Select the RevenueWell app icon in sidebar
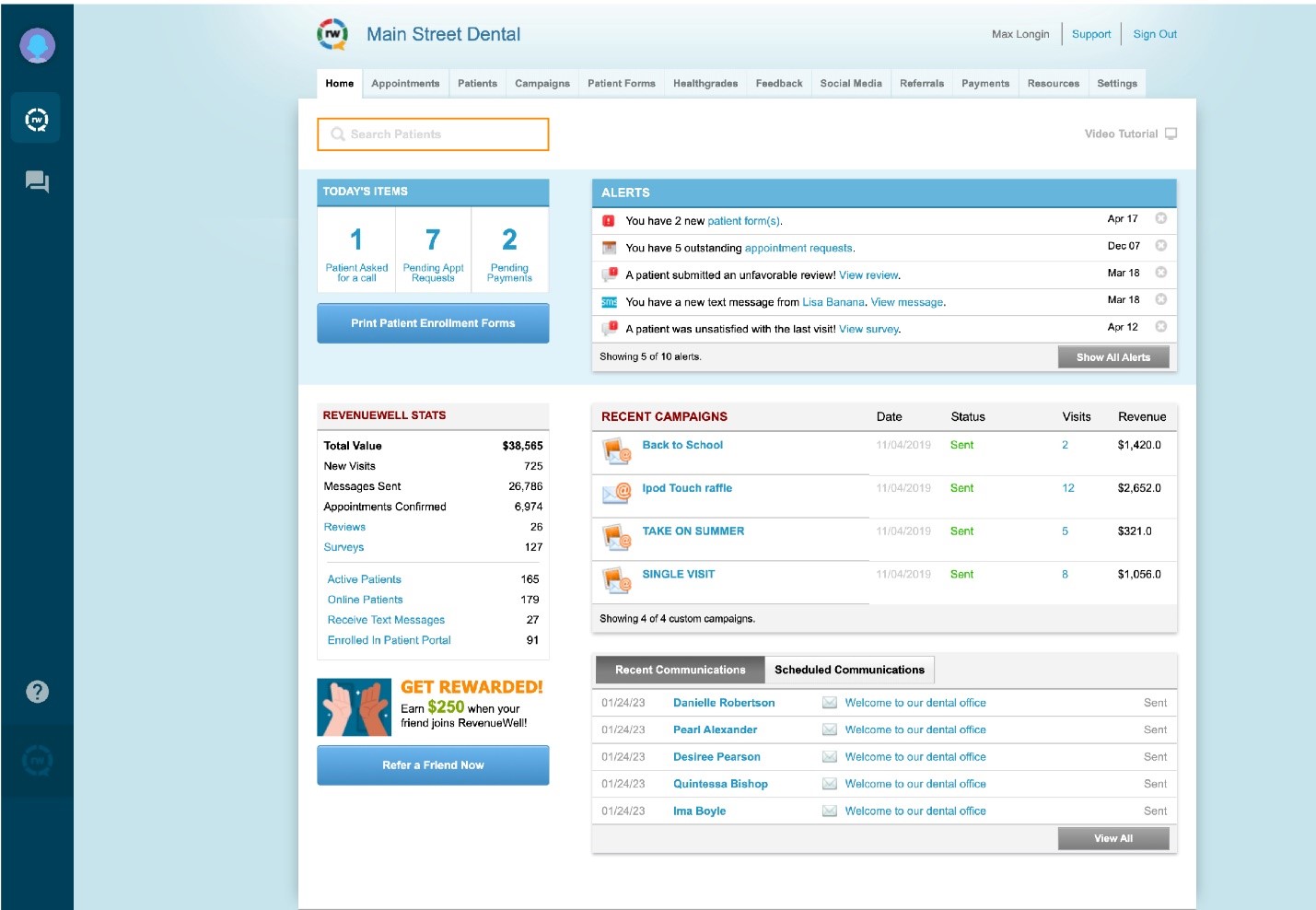The height and width of the screenshot is (910, 1316). [36, 118]
